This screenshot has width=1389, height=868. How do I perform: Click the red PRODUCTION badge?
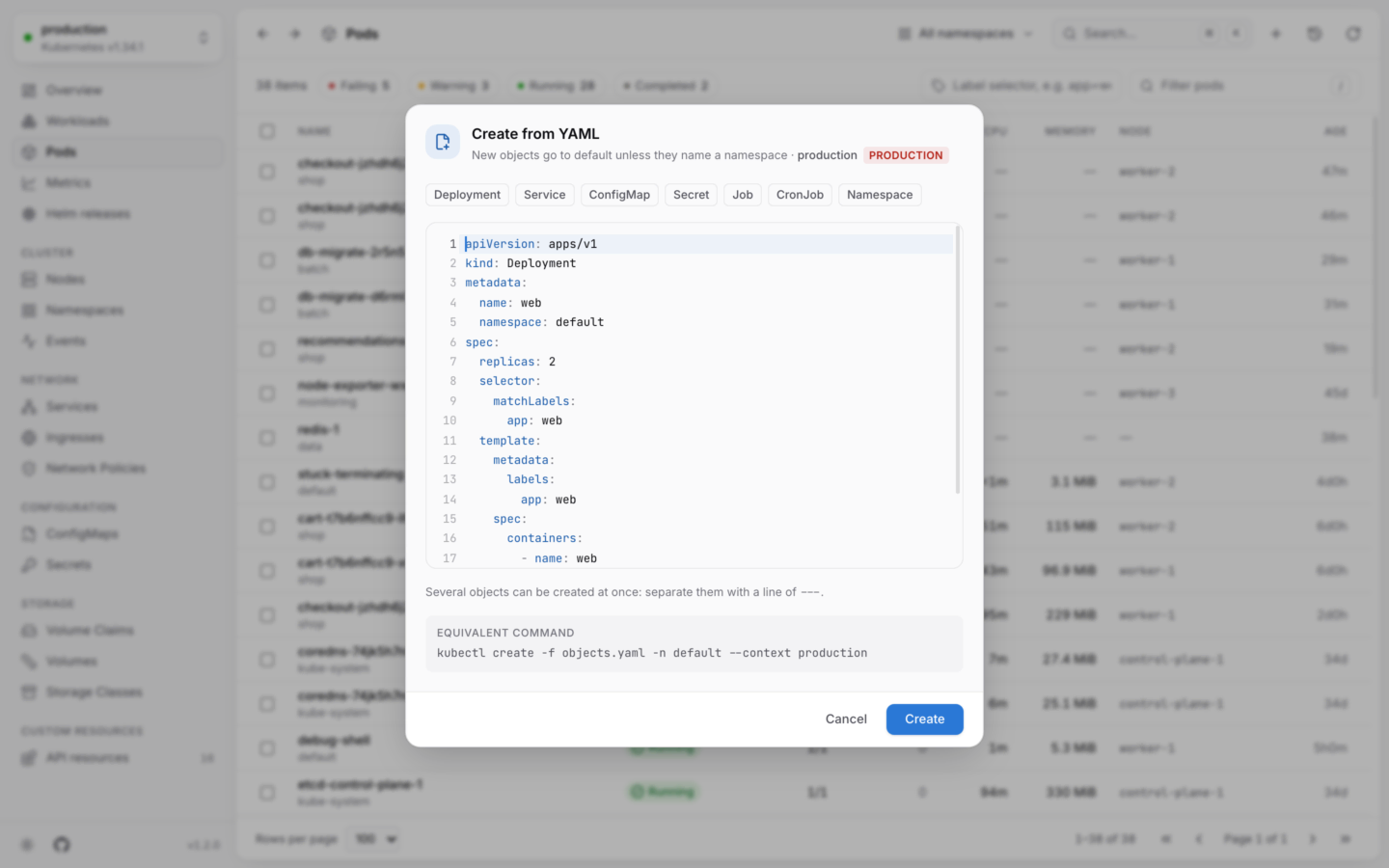click(906, 155)
